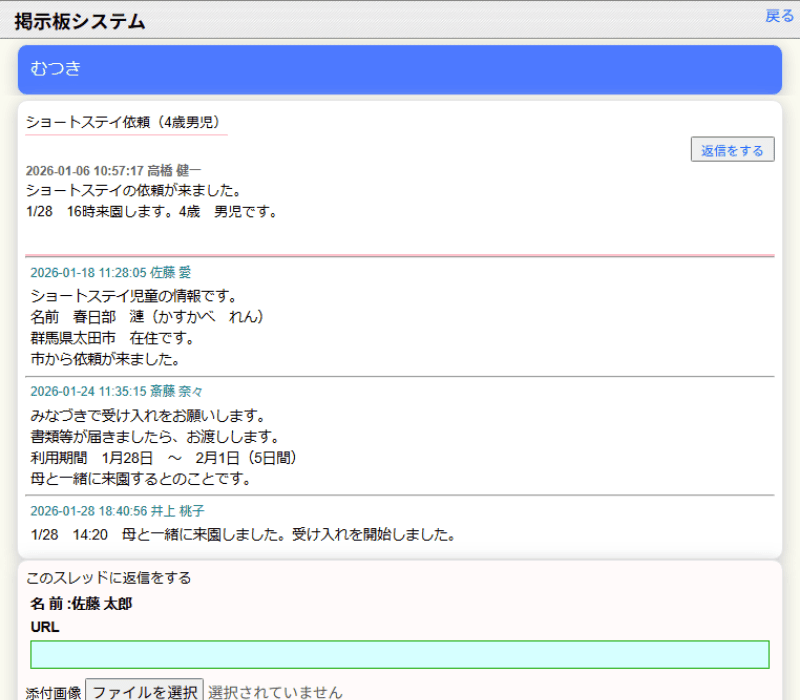
Task: Click the text ショートステイの依頼が来ました
Action: [x=136, y=190]
